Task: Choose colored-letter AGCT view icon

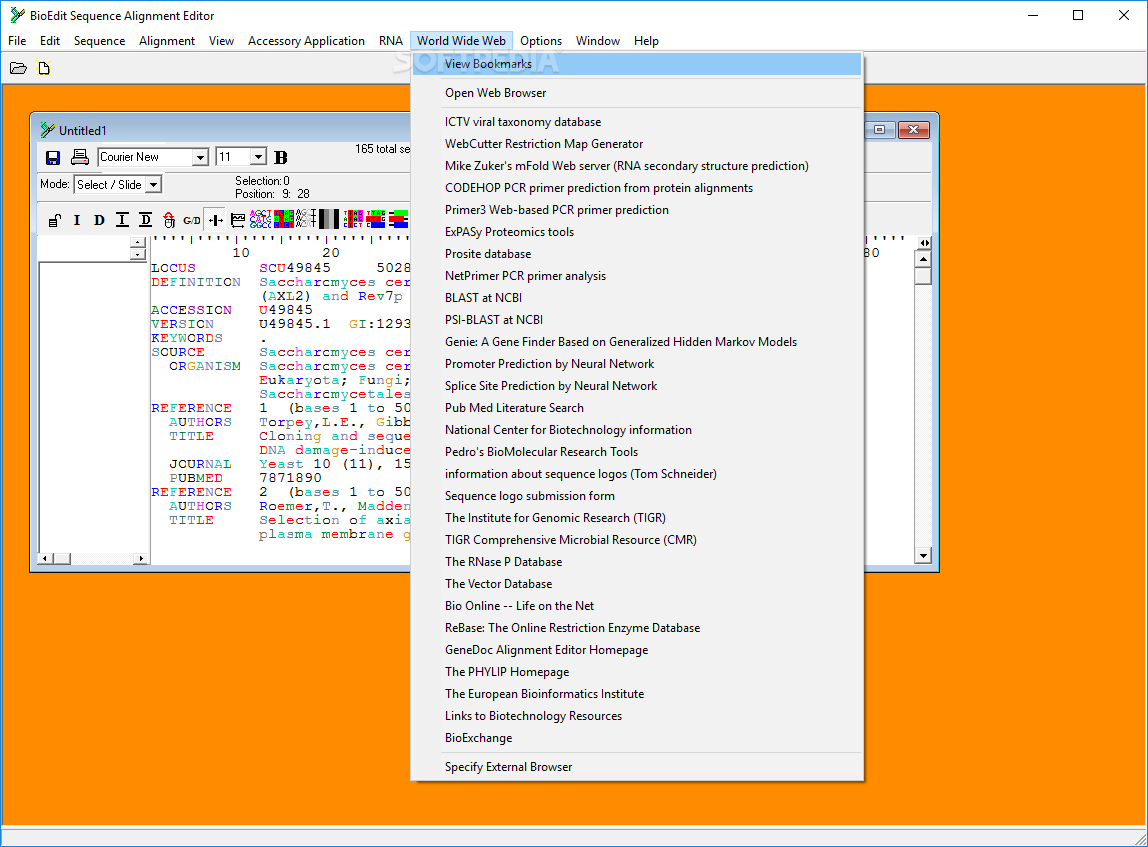Action: (x=260, y=219)
